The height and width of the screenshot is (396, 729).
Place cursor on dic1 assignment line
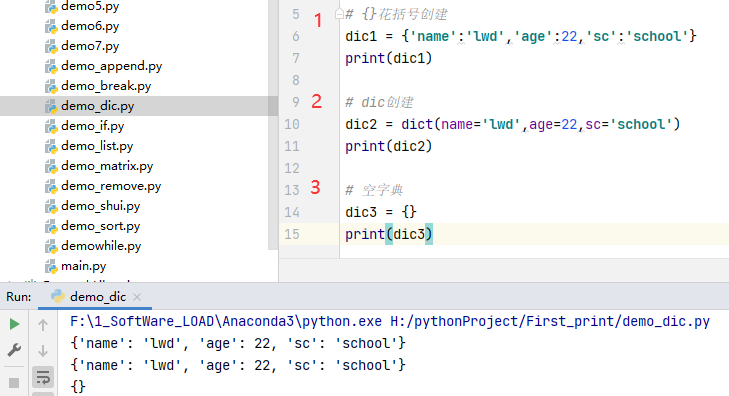point(521,36)
